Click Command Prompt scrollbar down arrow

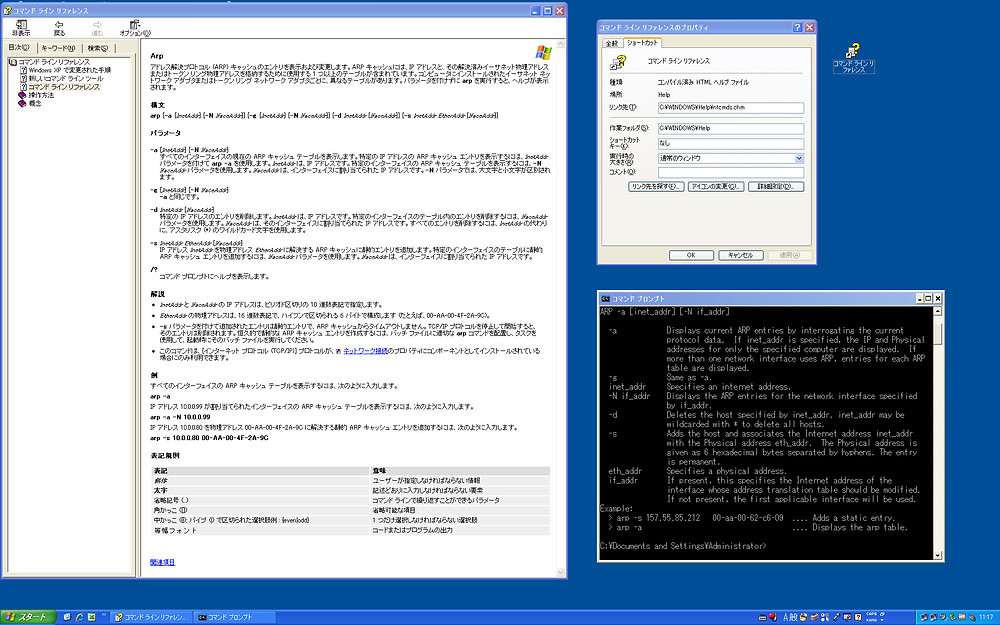[938, 555]
